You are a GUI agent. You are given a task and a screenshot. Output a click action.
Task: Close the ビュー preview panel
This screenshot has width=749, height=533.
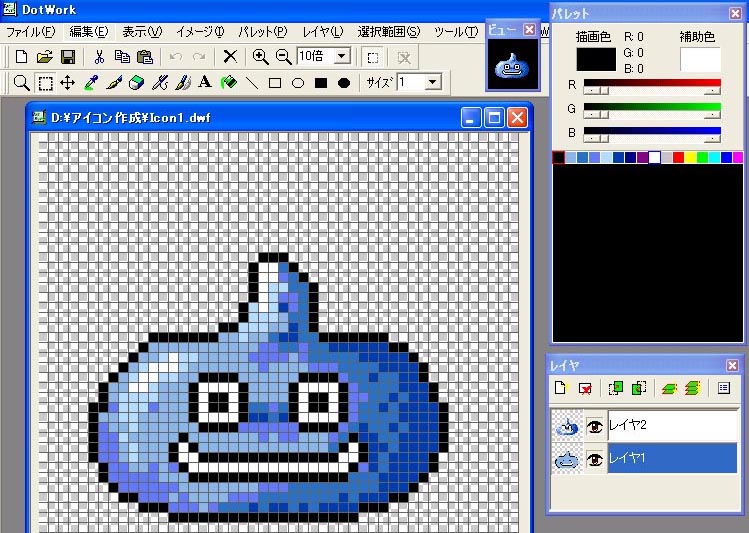(529, 30)
